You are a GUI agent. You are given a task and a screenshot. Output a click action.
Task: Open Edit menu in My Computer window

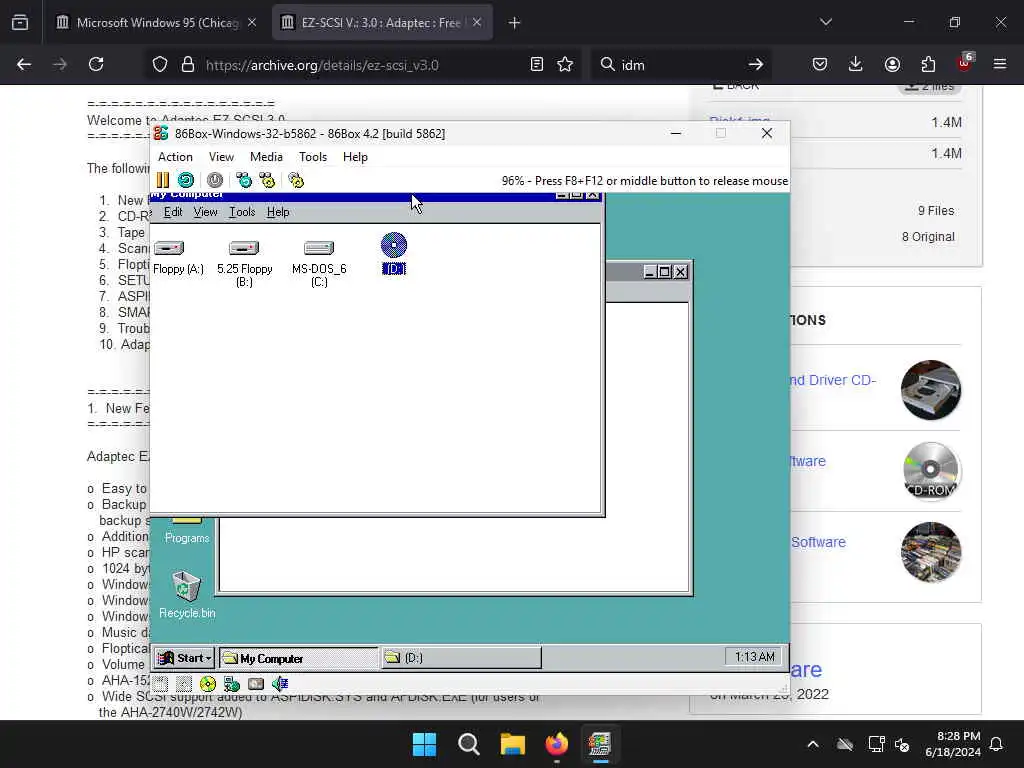(x=173, y=212)
